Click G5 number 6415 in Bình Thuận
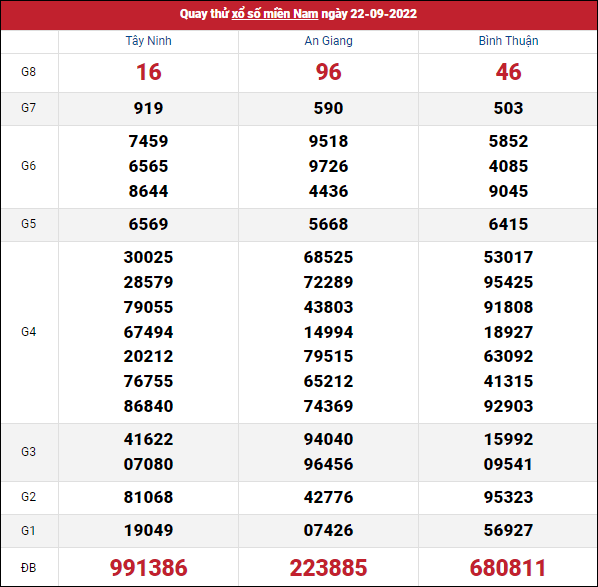The height and width of the screenshot is (587, 598). [508, 224]
